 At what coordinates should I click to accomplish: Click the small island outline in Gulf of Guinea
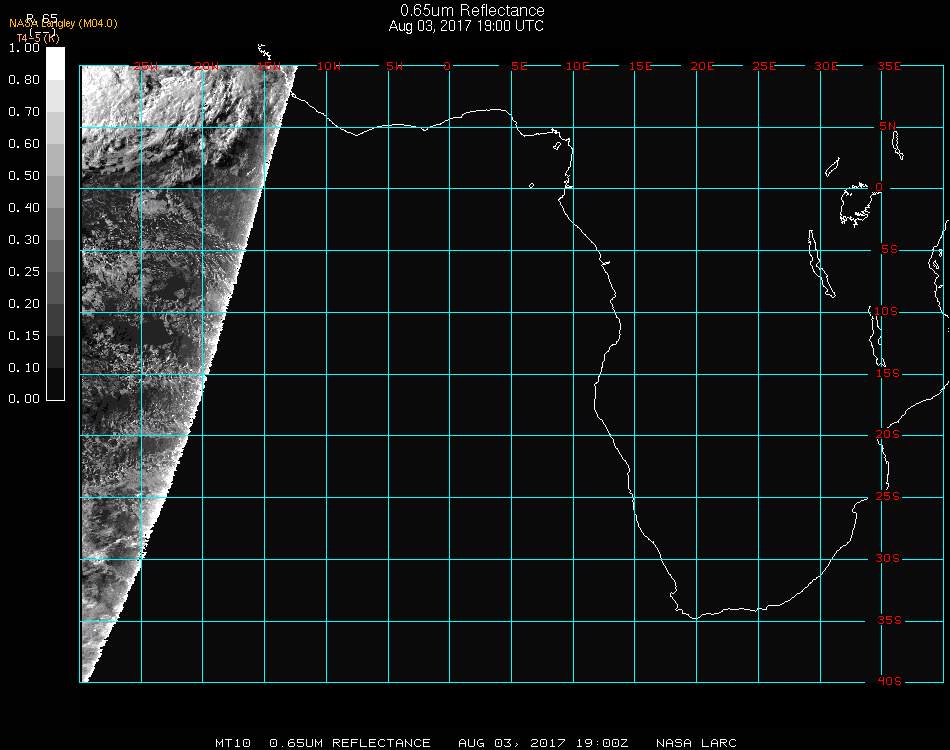(531, 185)
